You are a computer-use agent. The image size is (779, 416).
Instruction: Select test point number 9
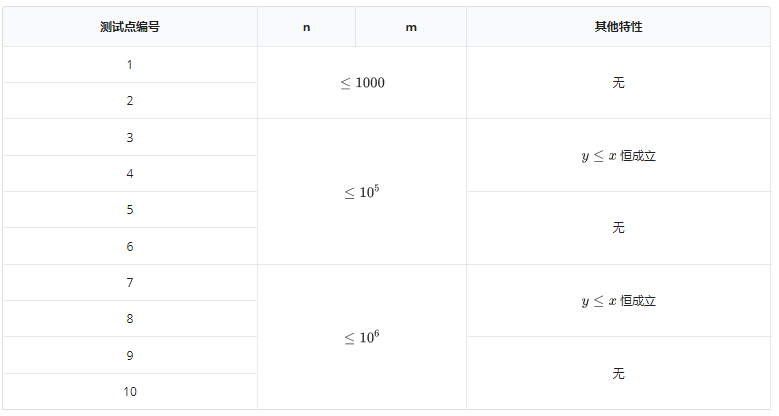pyautogui.click(x=130, y=356)
